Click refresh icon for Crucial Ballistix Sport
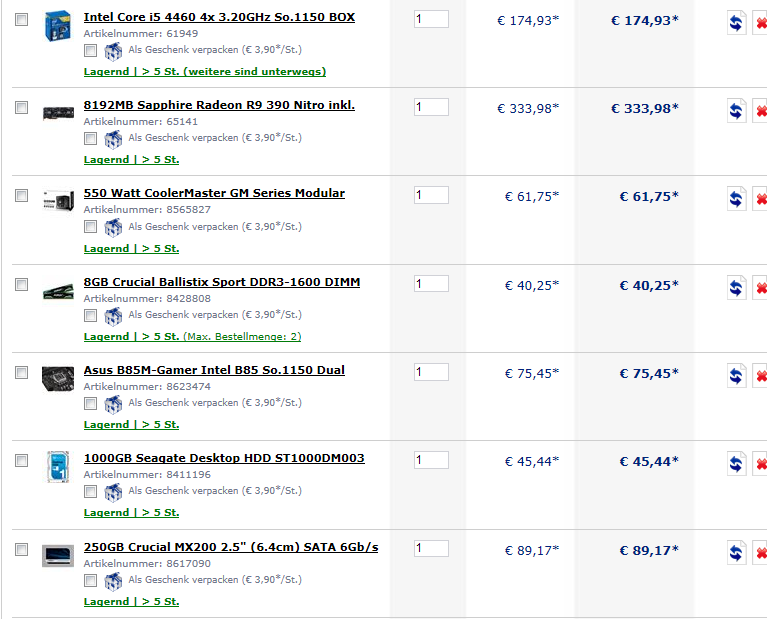The width and height of the screenshot is (767, 619). tap(736, 288)
